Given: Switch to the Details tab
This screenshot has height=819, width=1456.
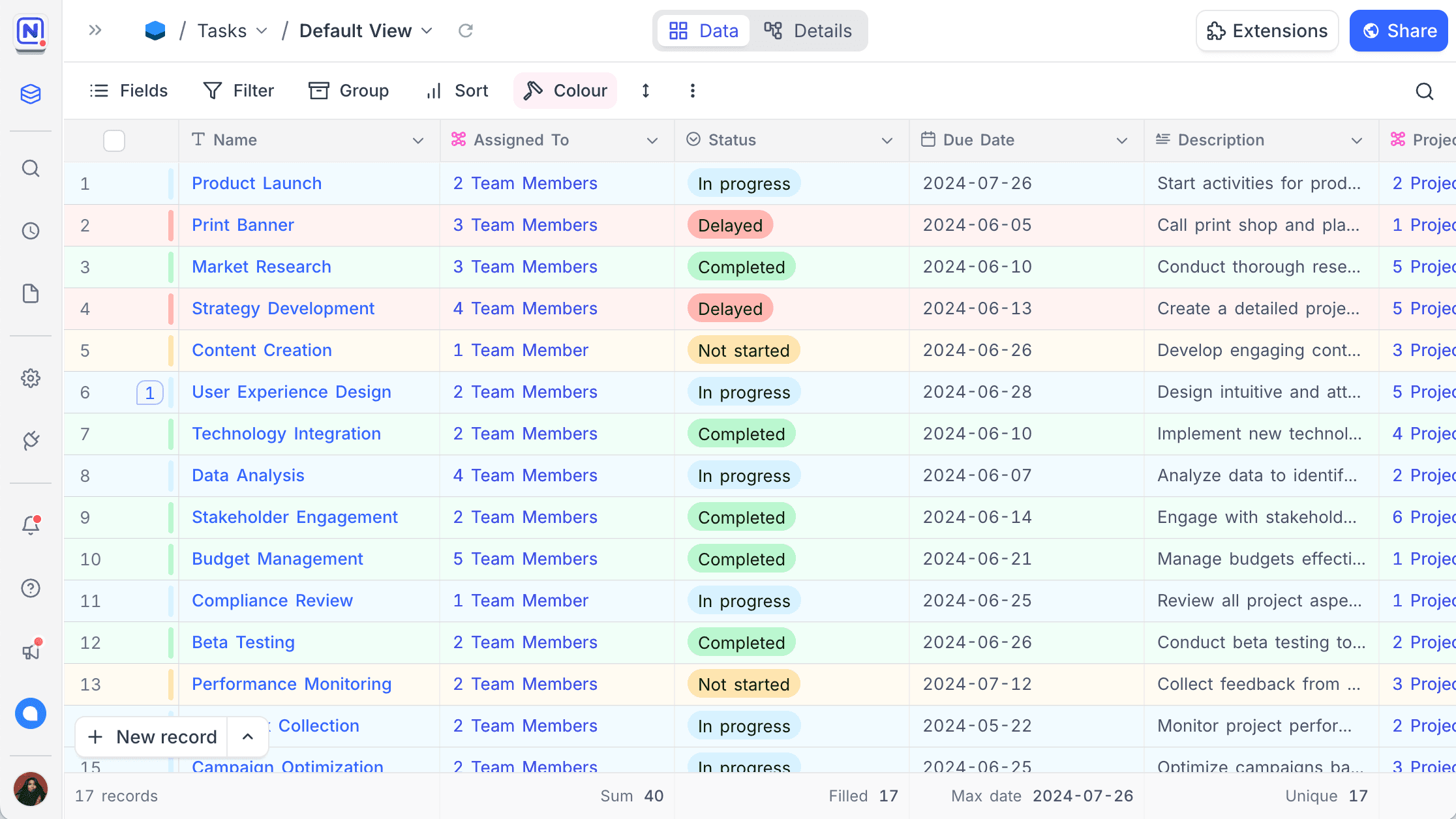Looking at the screenshot, I should coord(808,31).
